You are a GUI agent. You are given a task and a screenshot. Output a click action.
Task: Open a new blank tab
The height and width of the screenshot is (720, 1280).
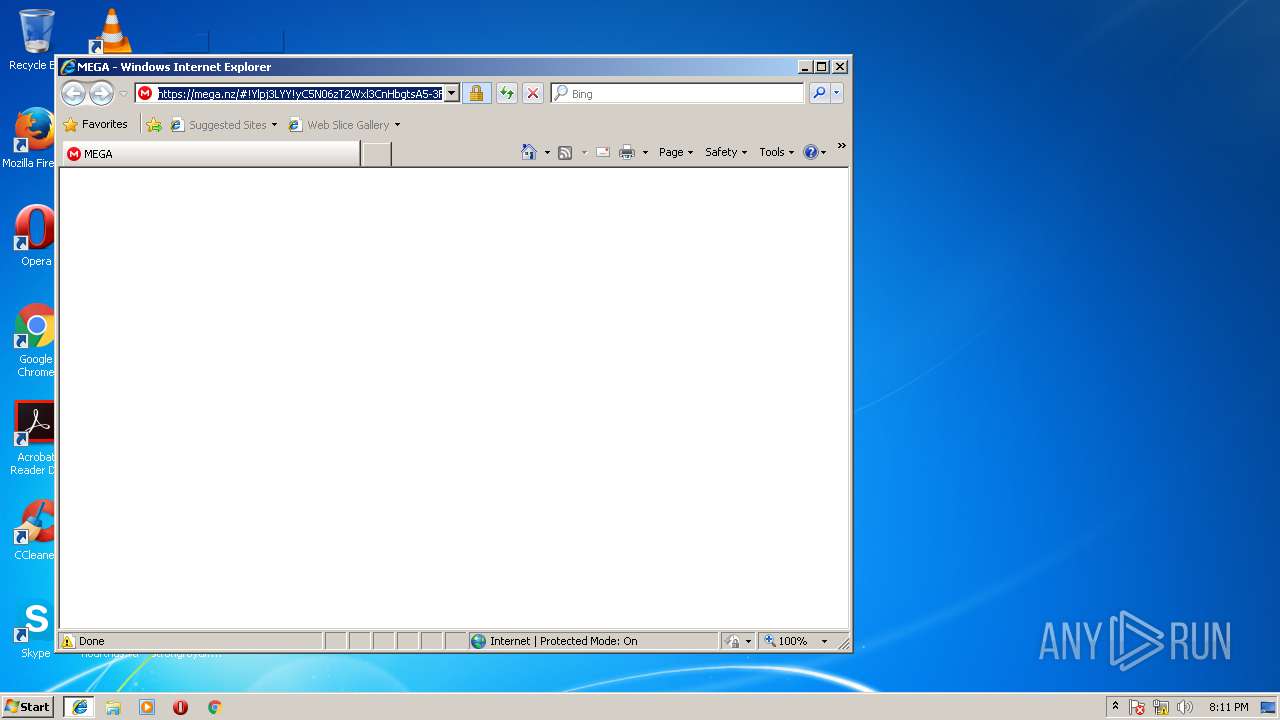pyautogui.click(x=376, y=154)
